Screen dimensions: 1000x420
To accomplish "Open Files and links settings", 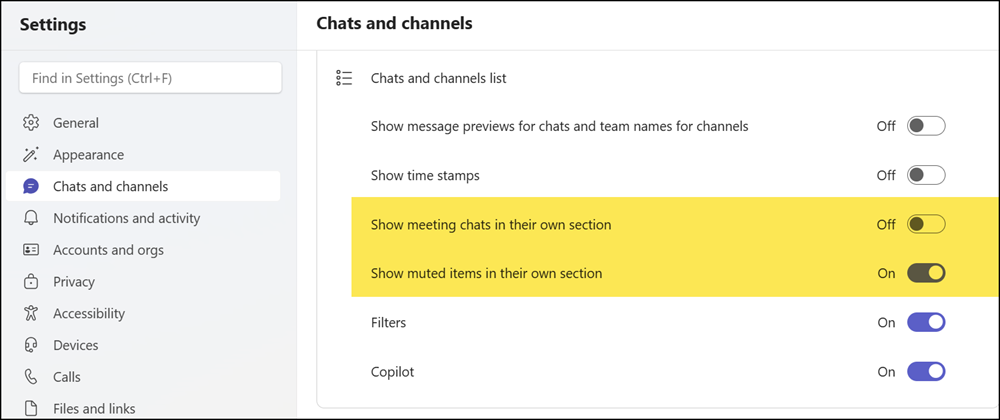I will point(143,408).
